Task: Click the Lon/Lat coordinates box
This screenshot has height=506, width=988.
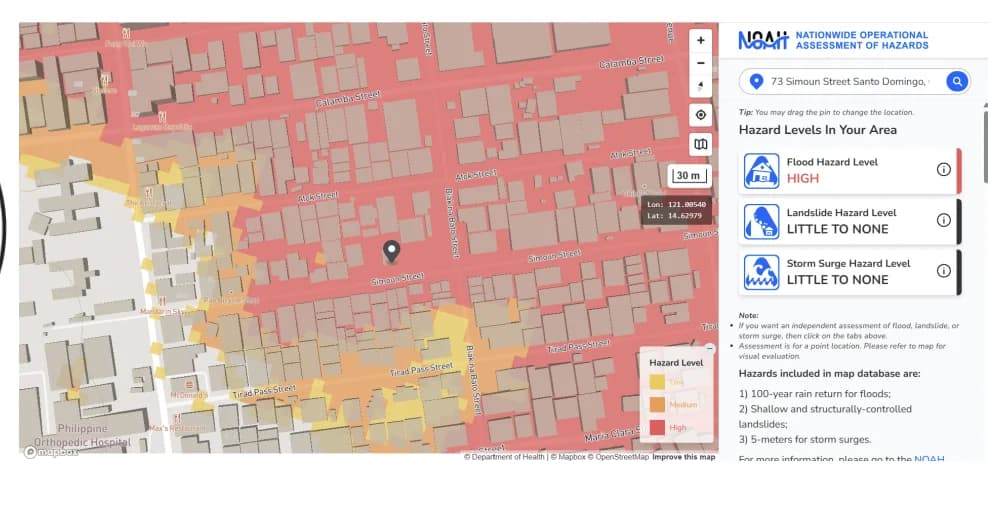Action: [x=677, y=210]
